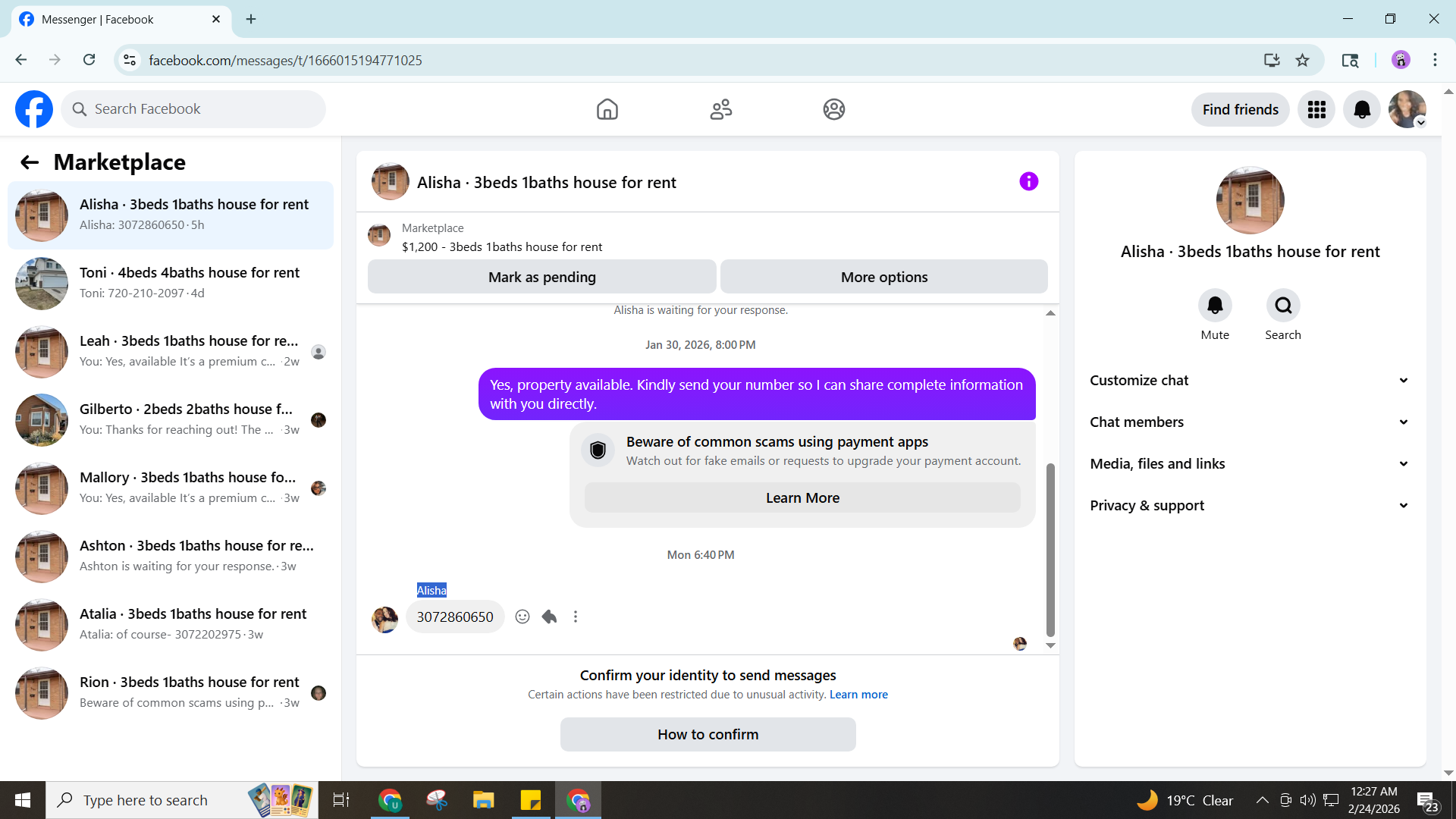Bookmark this tab with the star icon
Screen dimensions: 1456x819
point(1303,60)
